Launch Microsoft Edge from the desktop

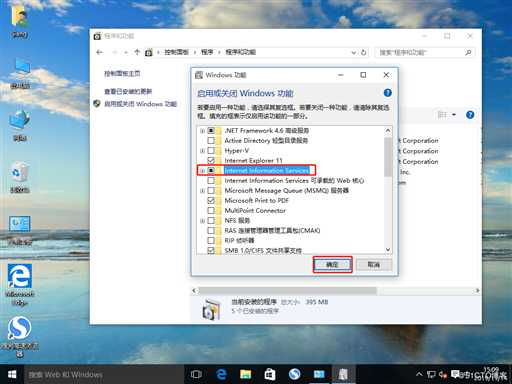(x=20, y=284)
